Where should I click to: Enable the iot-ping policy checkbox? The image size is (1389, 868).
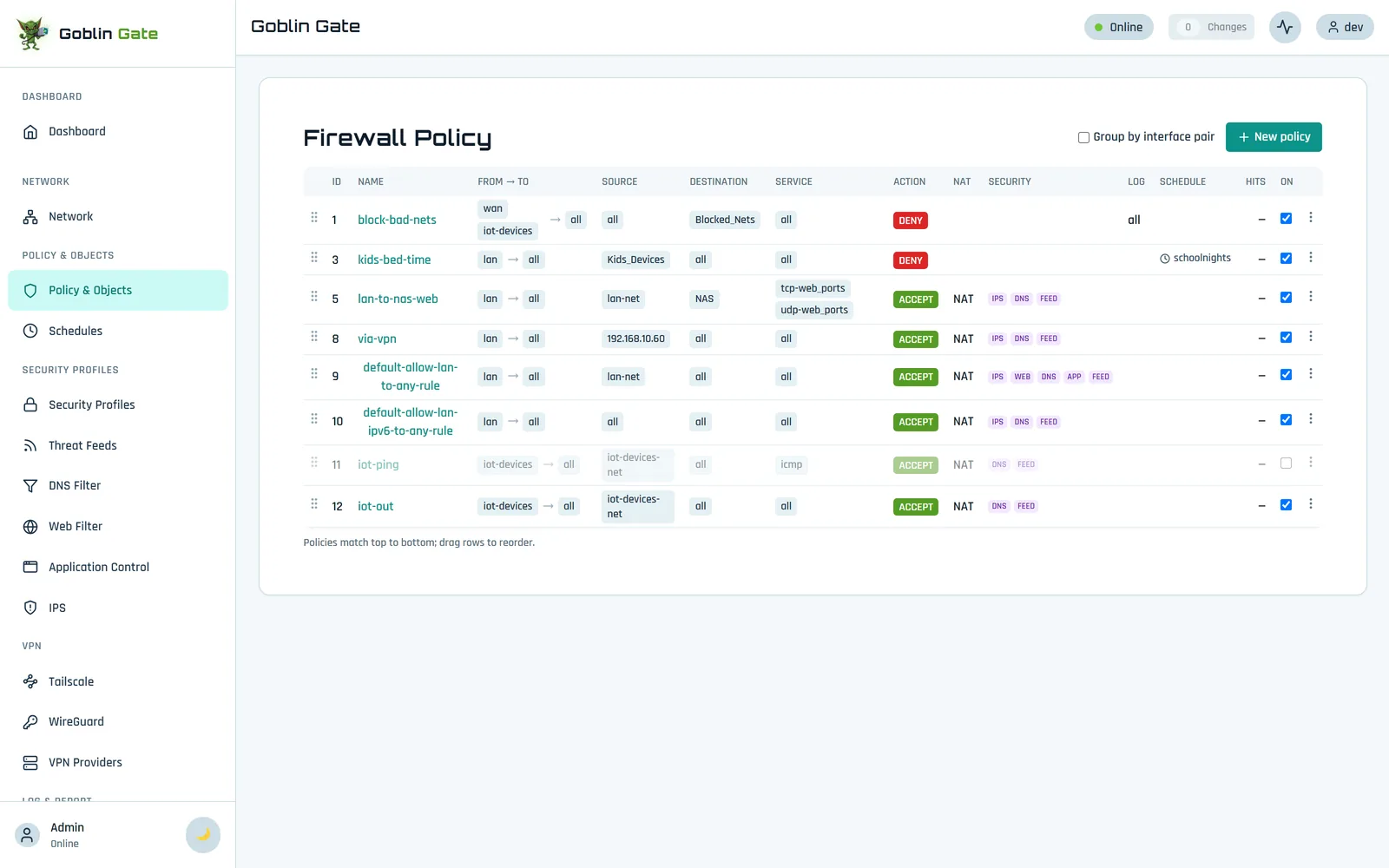tap(1286, 464)
